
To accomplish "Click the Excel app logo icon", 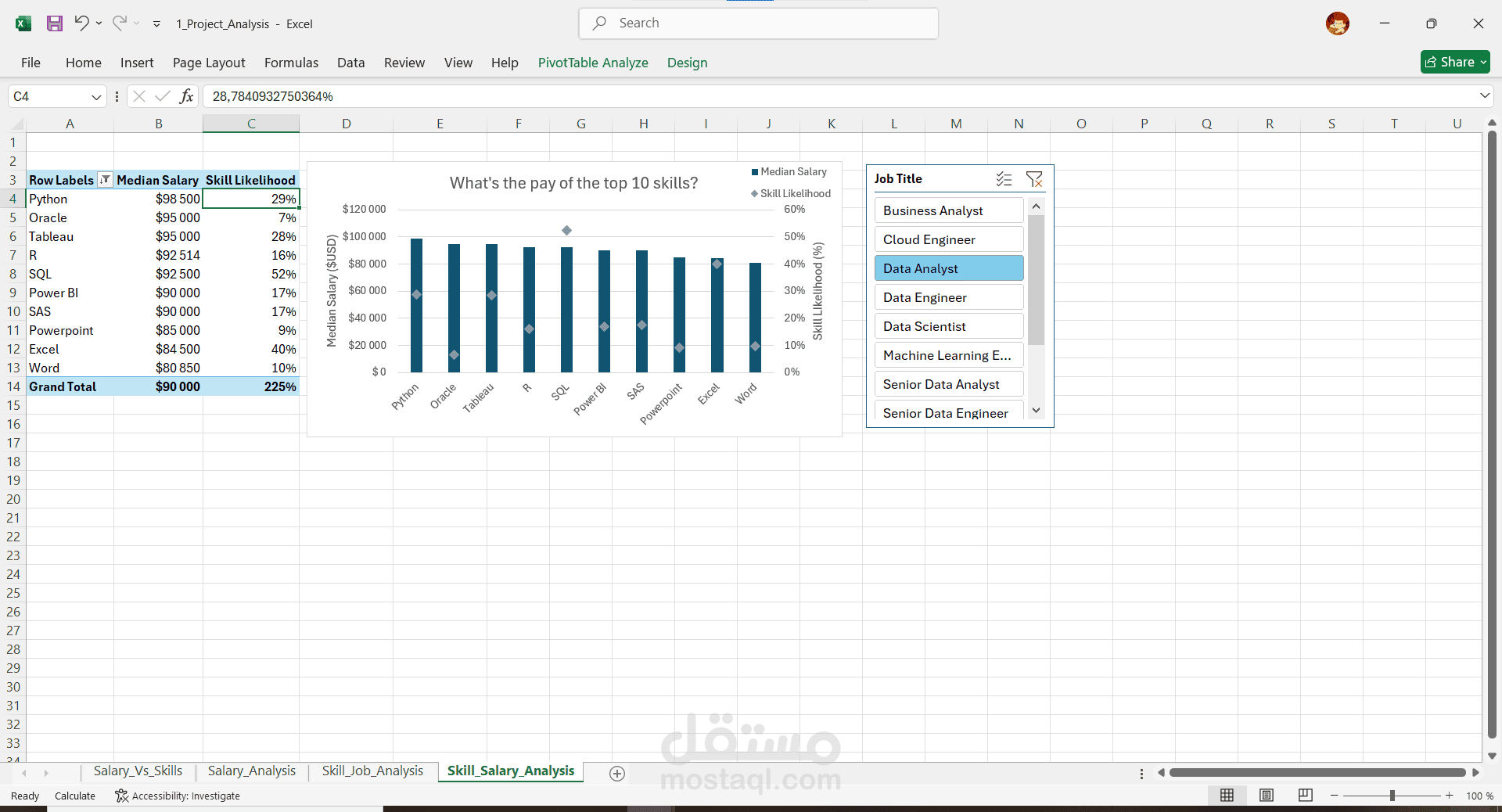I will (23, 23).
